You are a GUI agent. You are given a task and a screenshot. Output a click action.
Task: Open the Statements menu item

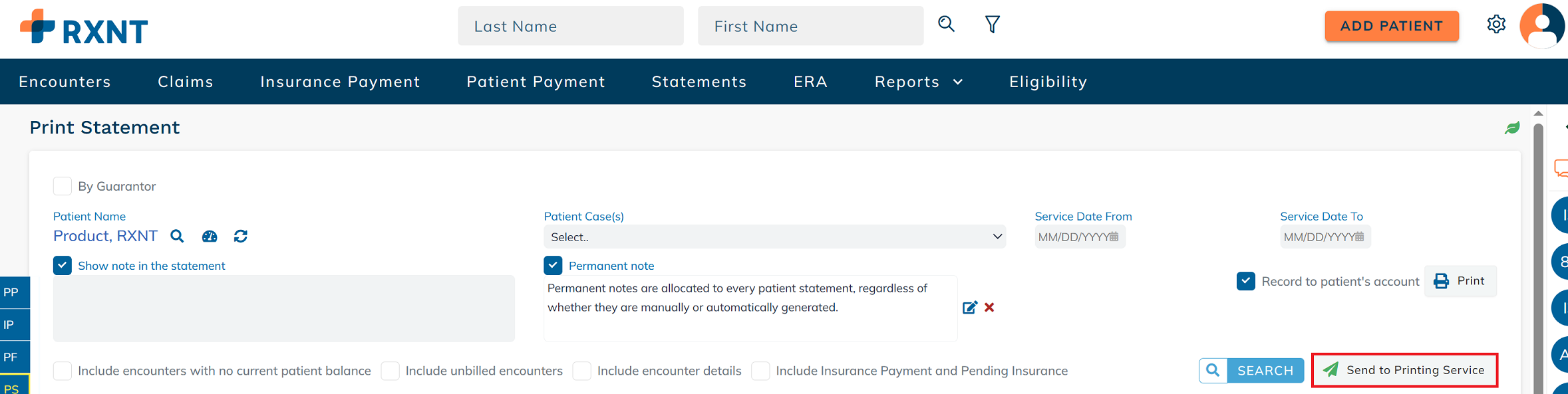click(699, 82)
